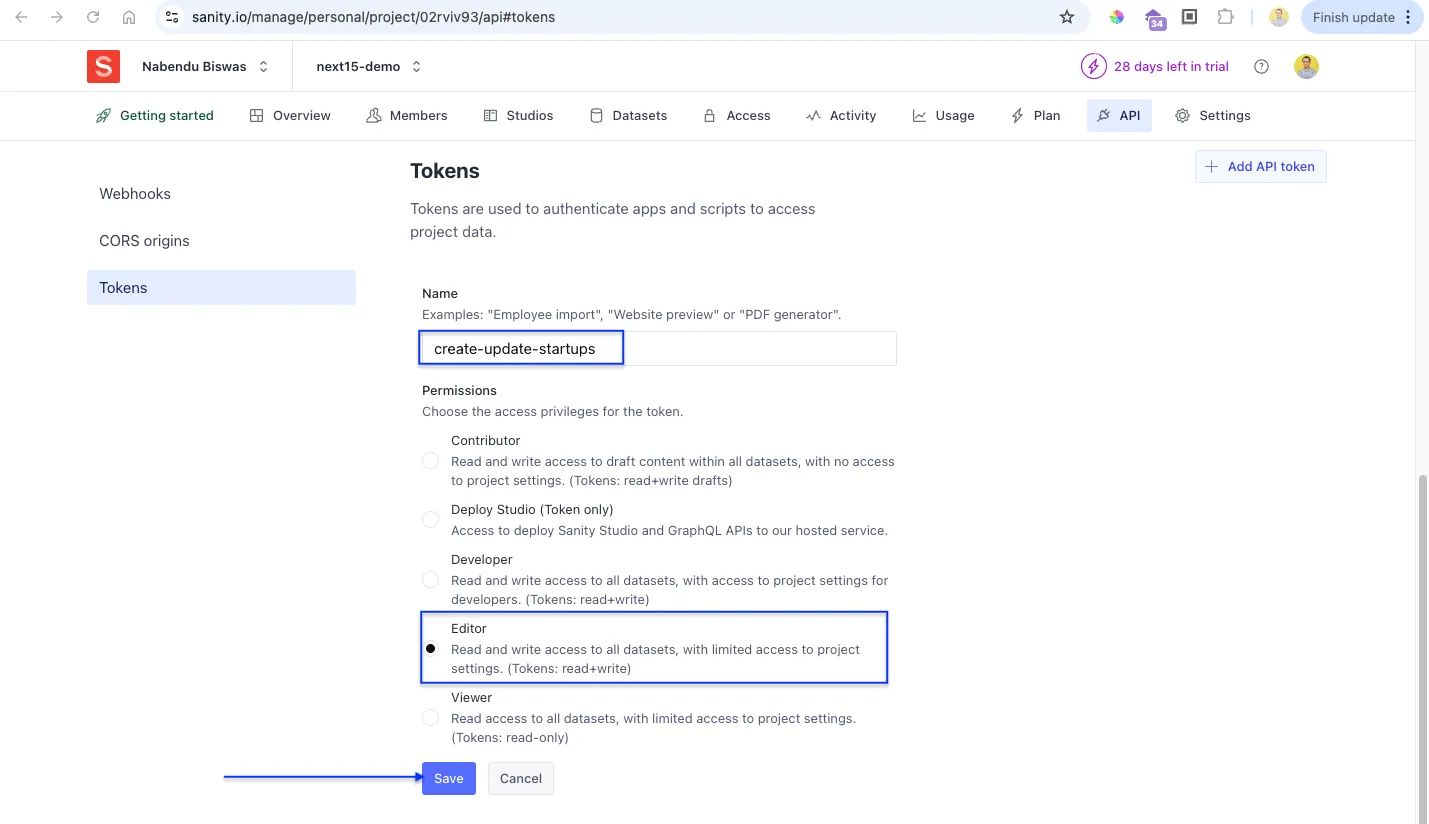Screen dimensions: 1429x824
Task: Open the Getting started tab
Action: (x=155, y=115)
